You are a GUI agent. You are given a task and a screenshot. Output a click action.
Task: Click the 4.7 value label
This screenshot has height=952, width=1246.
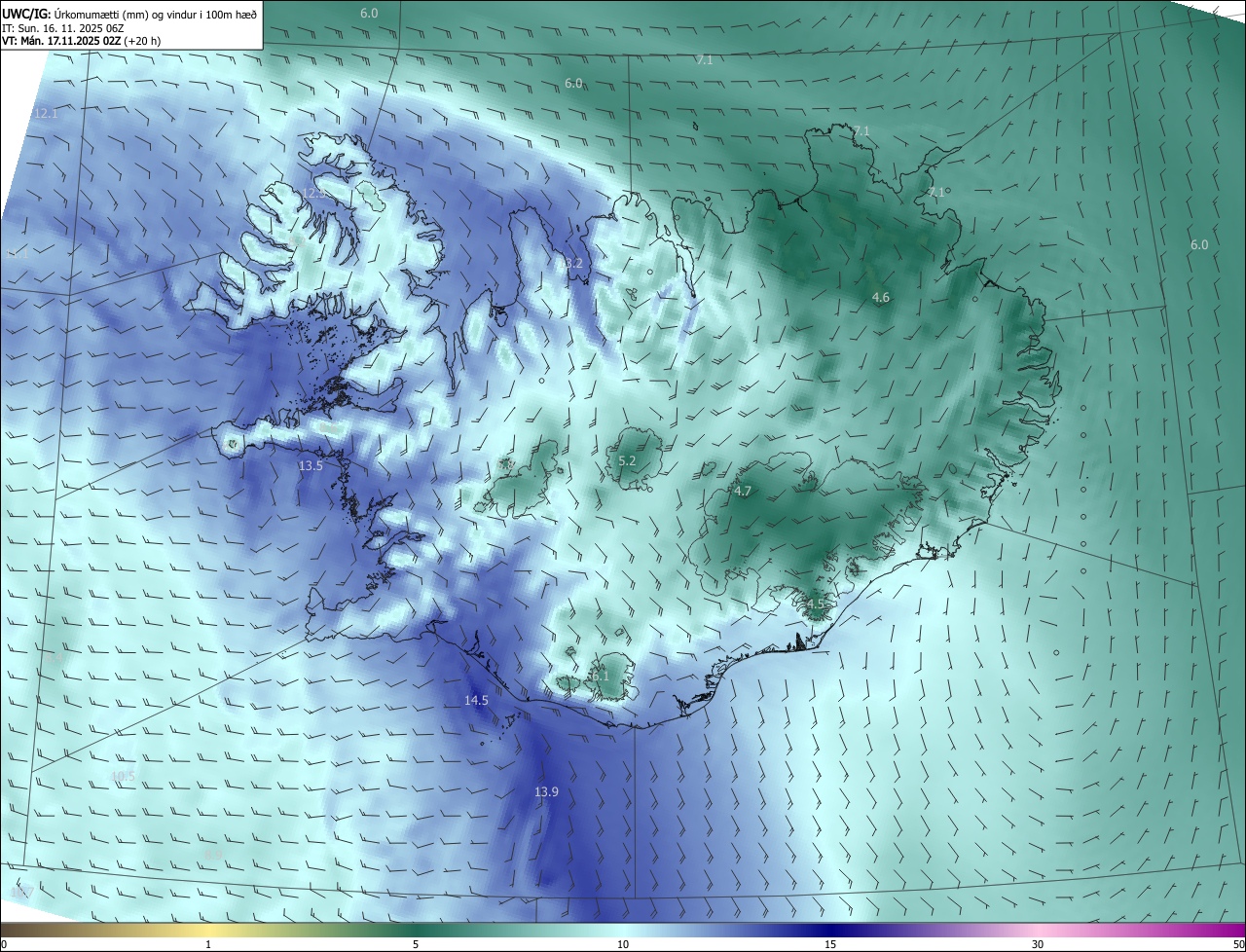743,492
